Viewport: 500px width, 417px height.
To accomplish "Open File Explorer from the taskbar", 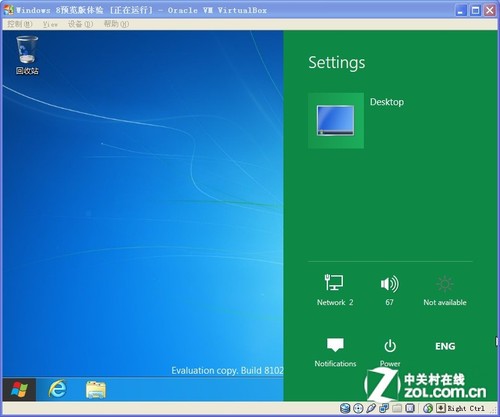I will click(96, 390).
